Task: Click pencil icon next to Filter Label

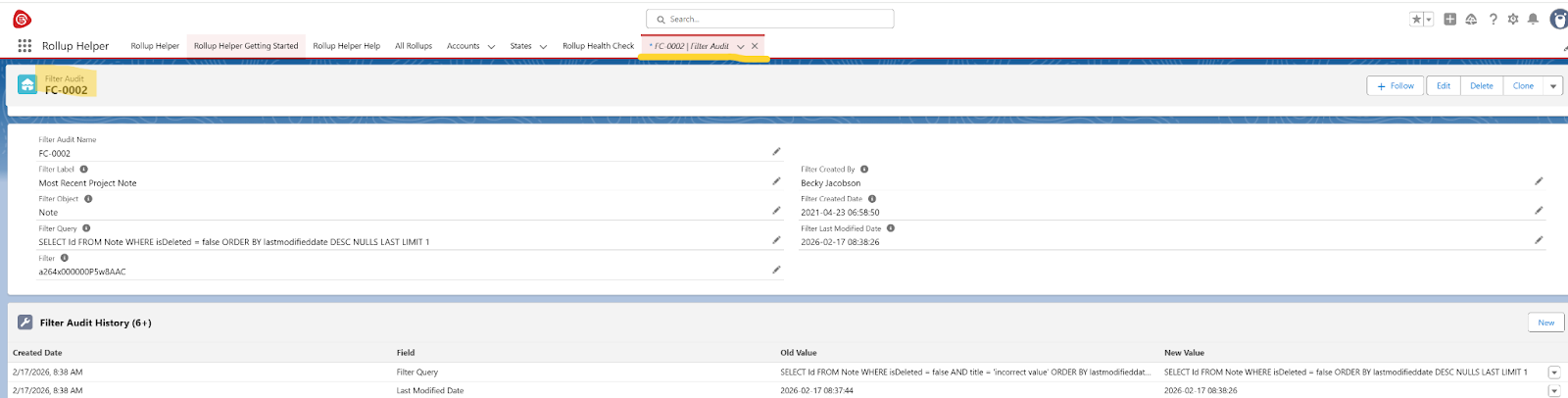Action: tap(776, 181)
